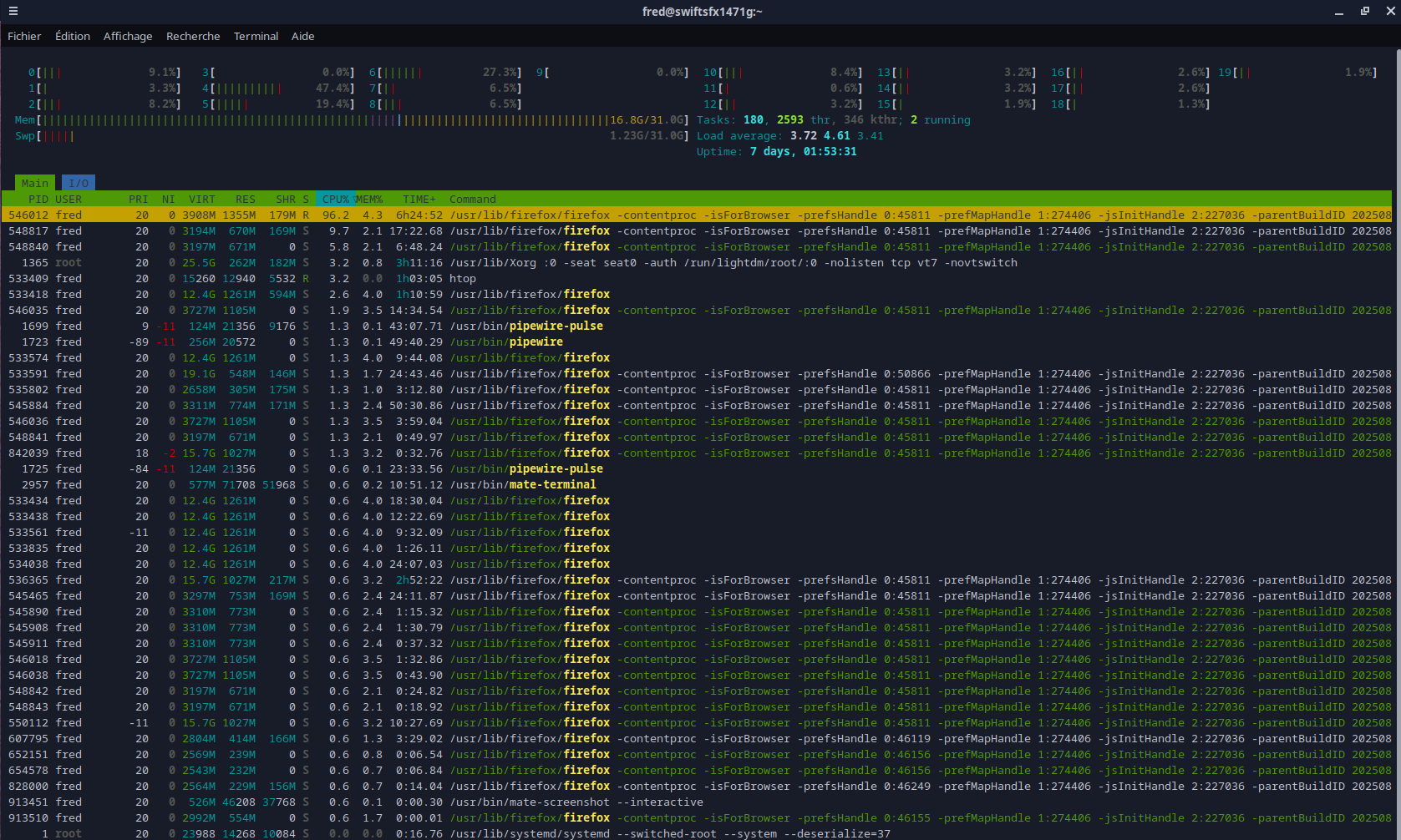Open the Édition menu
The width and height of the screenshot is (1401, 840).
[x=73, y=36]
